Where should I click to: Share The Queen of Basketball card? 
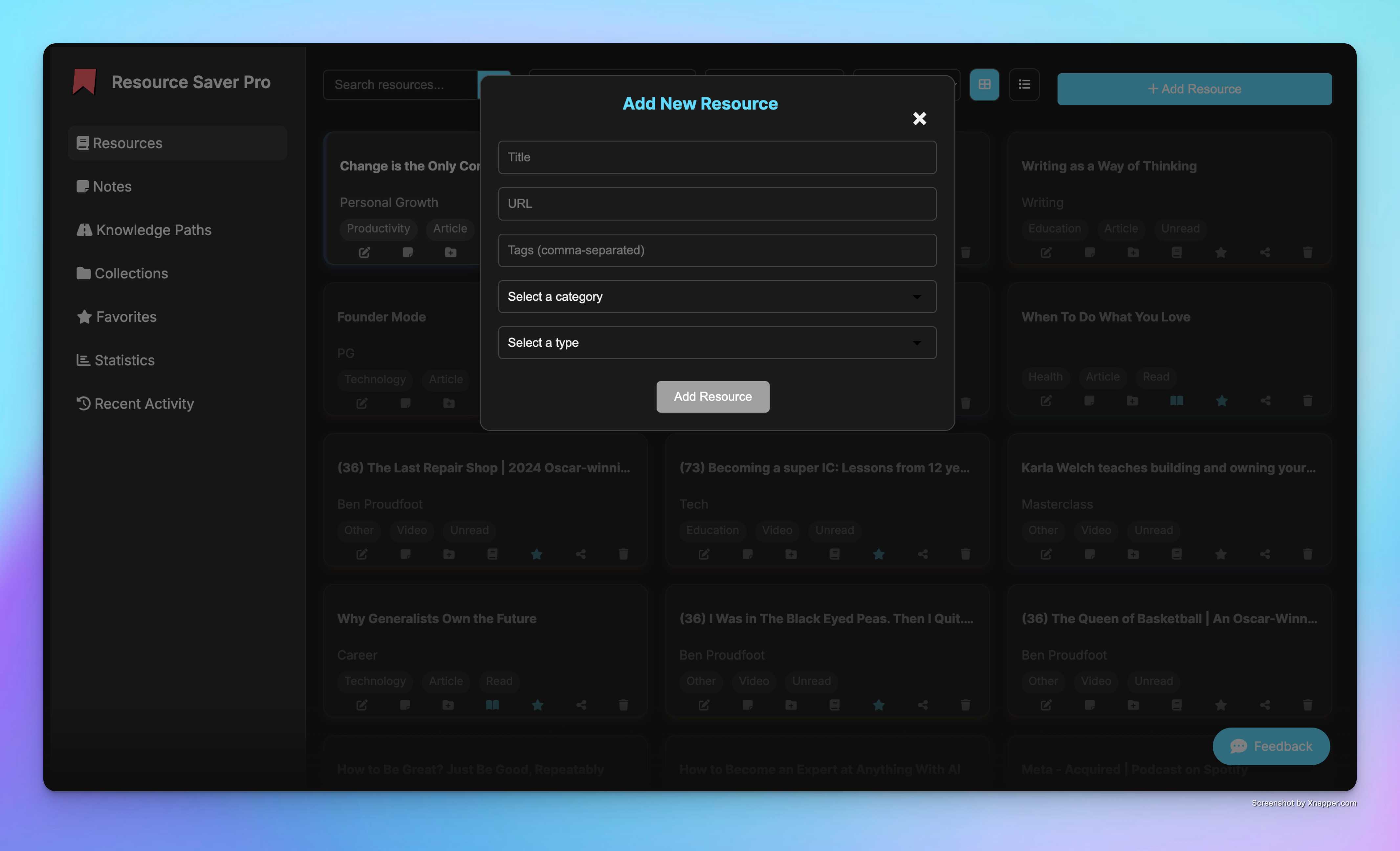[1265, 705]
